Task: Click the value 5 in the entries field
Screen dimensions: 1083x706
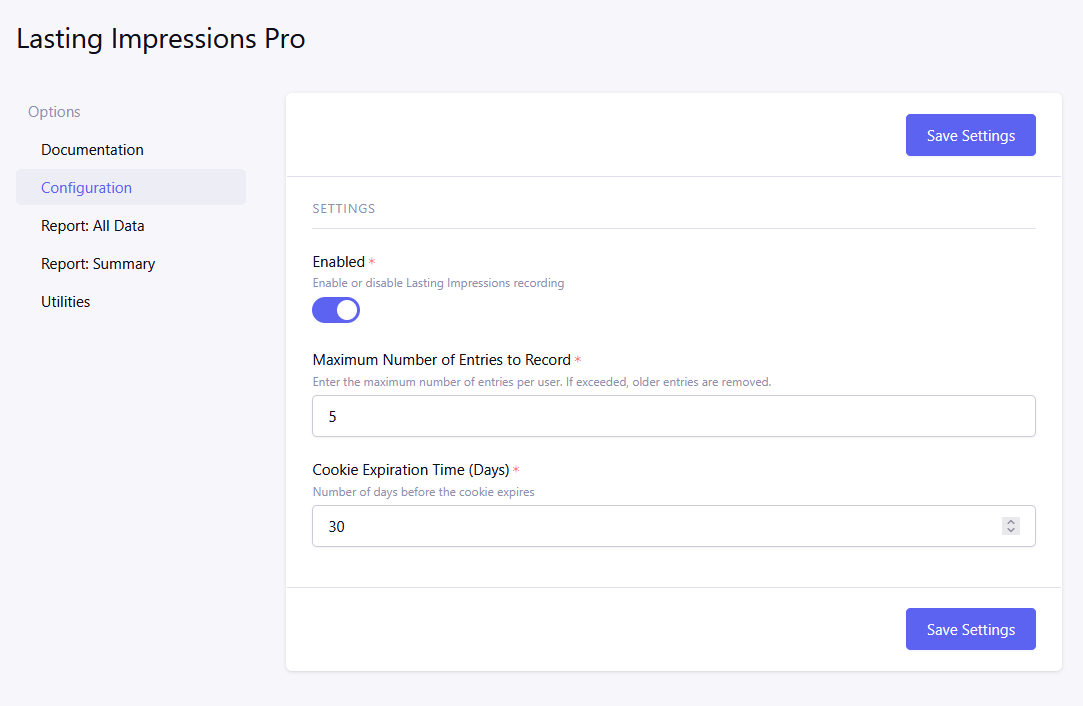Action: click(332, 416)
